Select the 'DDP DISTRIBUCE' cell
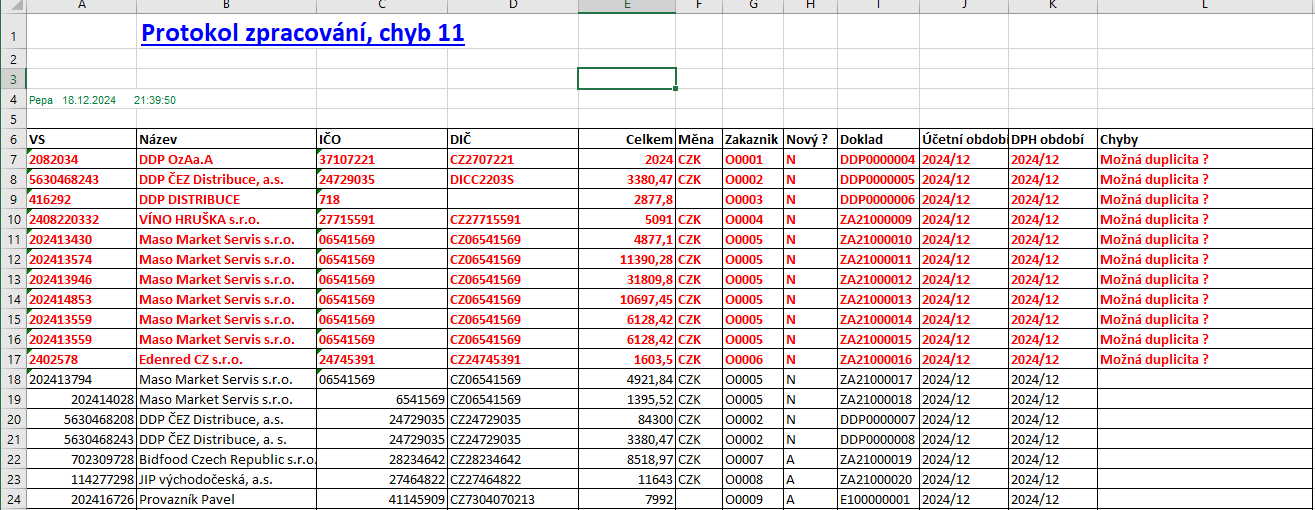1315x510 pixels. (226, 199)
